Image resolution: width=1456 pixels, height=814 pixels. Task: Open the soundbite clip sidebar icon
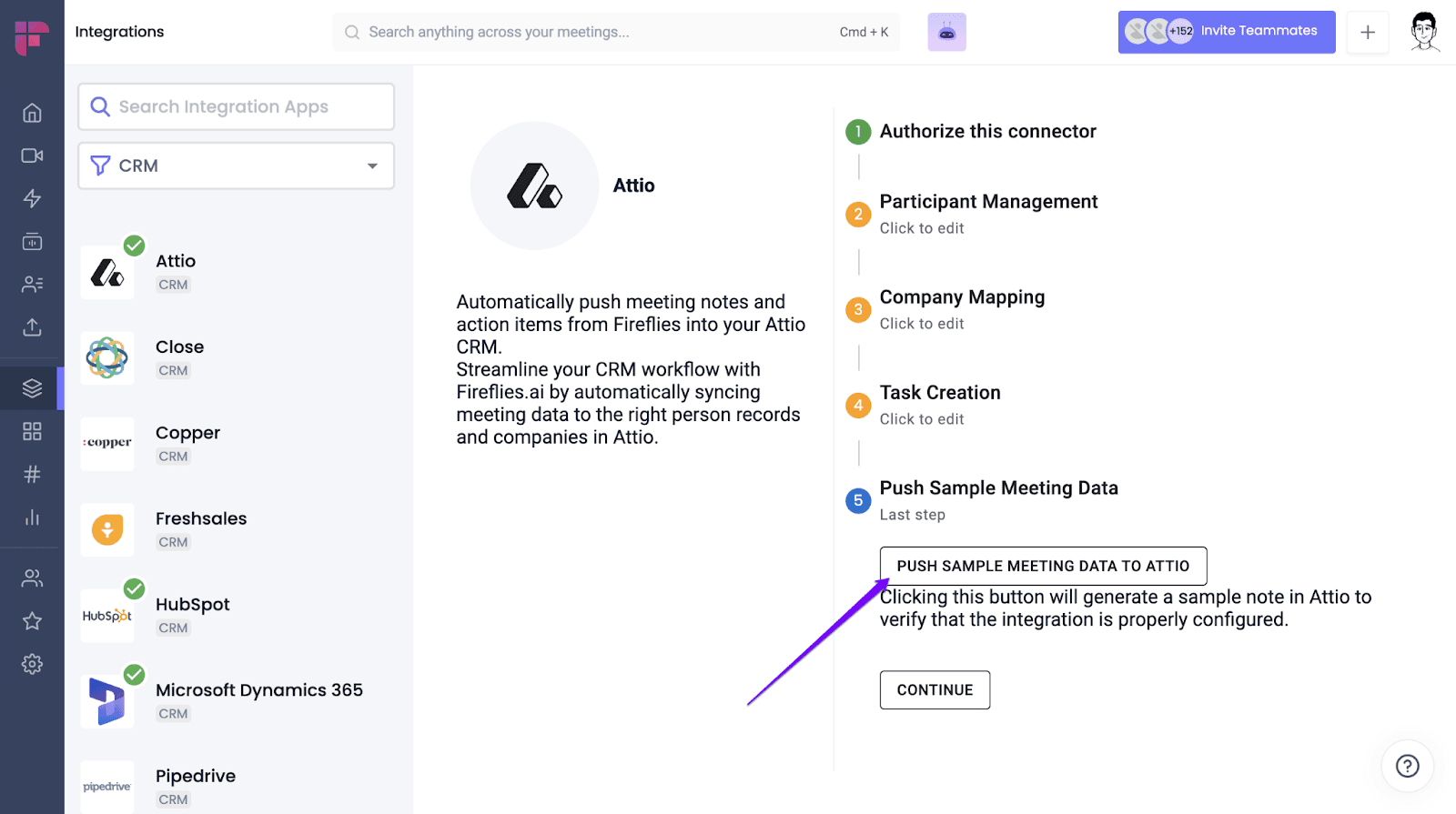coord(32,242)
